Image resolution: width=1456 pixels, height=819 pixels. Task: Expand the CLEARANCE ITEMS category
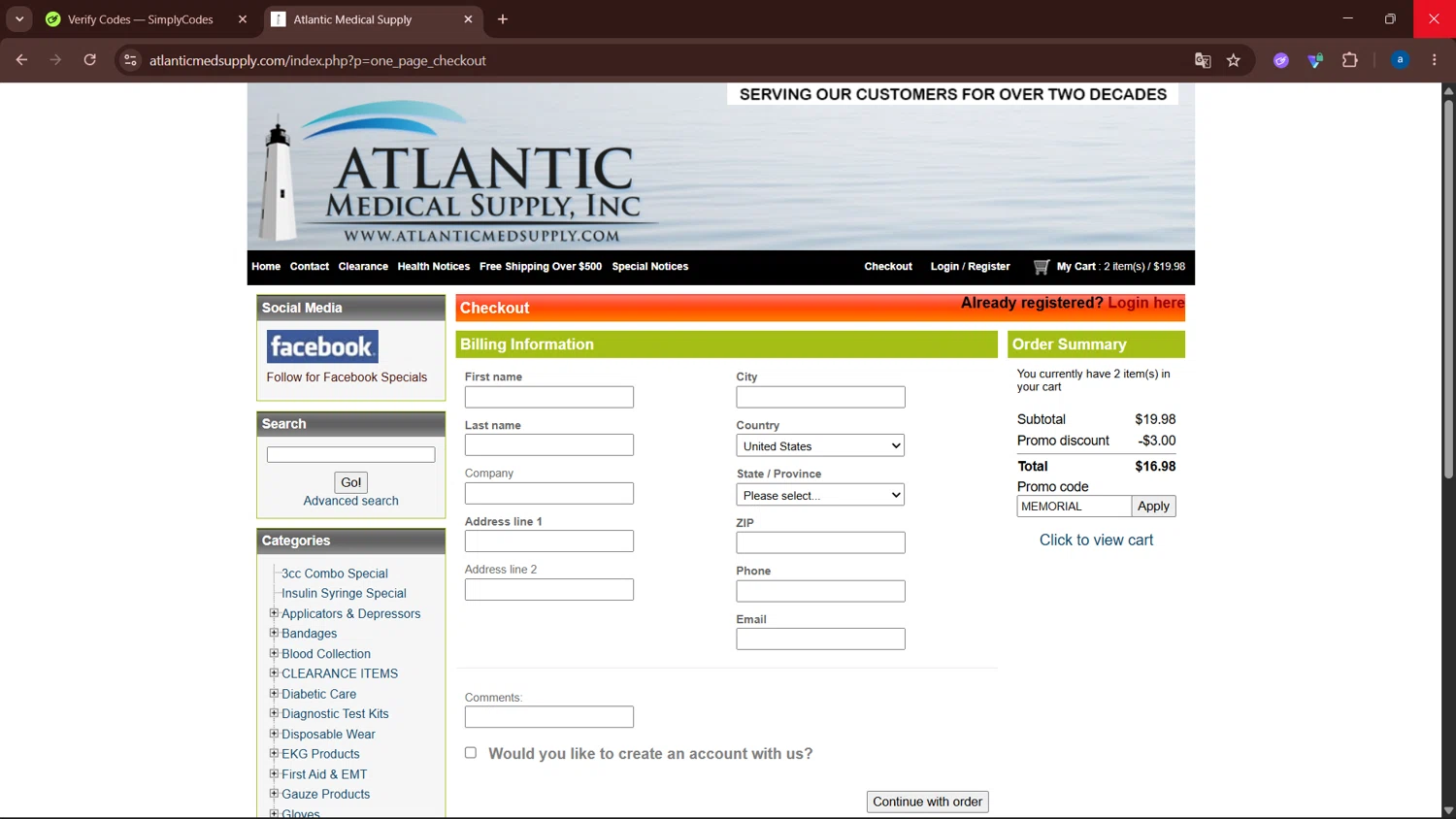click(x=274, y=672)
